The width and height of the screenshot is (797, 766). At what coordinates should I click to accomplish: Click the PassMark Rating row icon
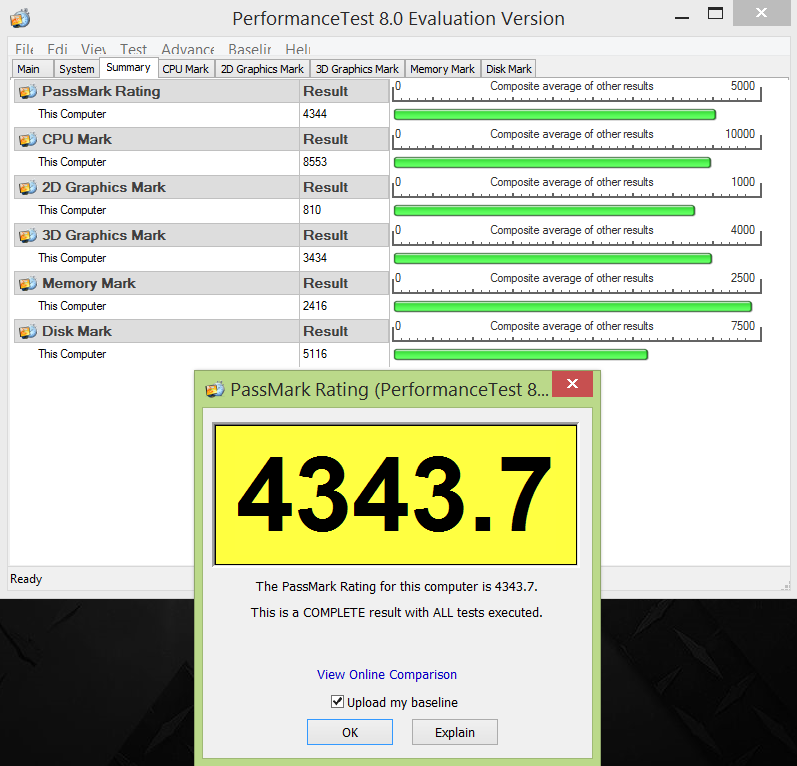pos(28,91)
